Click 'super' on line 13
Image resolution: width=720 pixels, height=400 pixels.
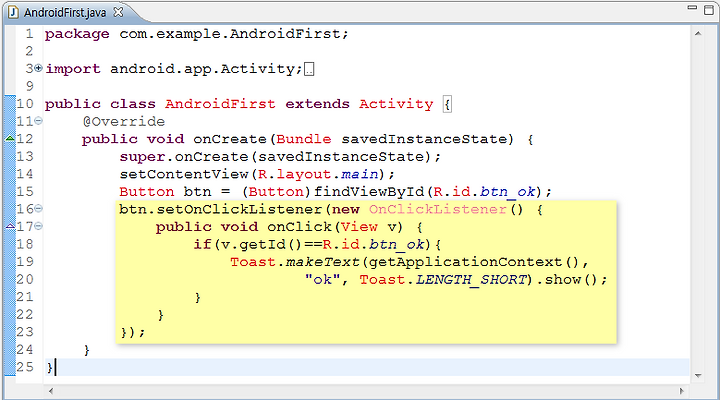pyautogui.click(x=142, y=157)
